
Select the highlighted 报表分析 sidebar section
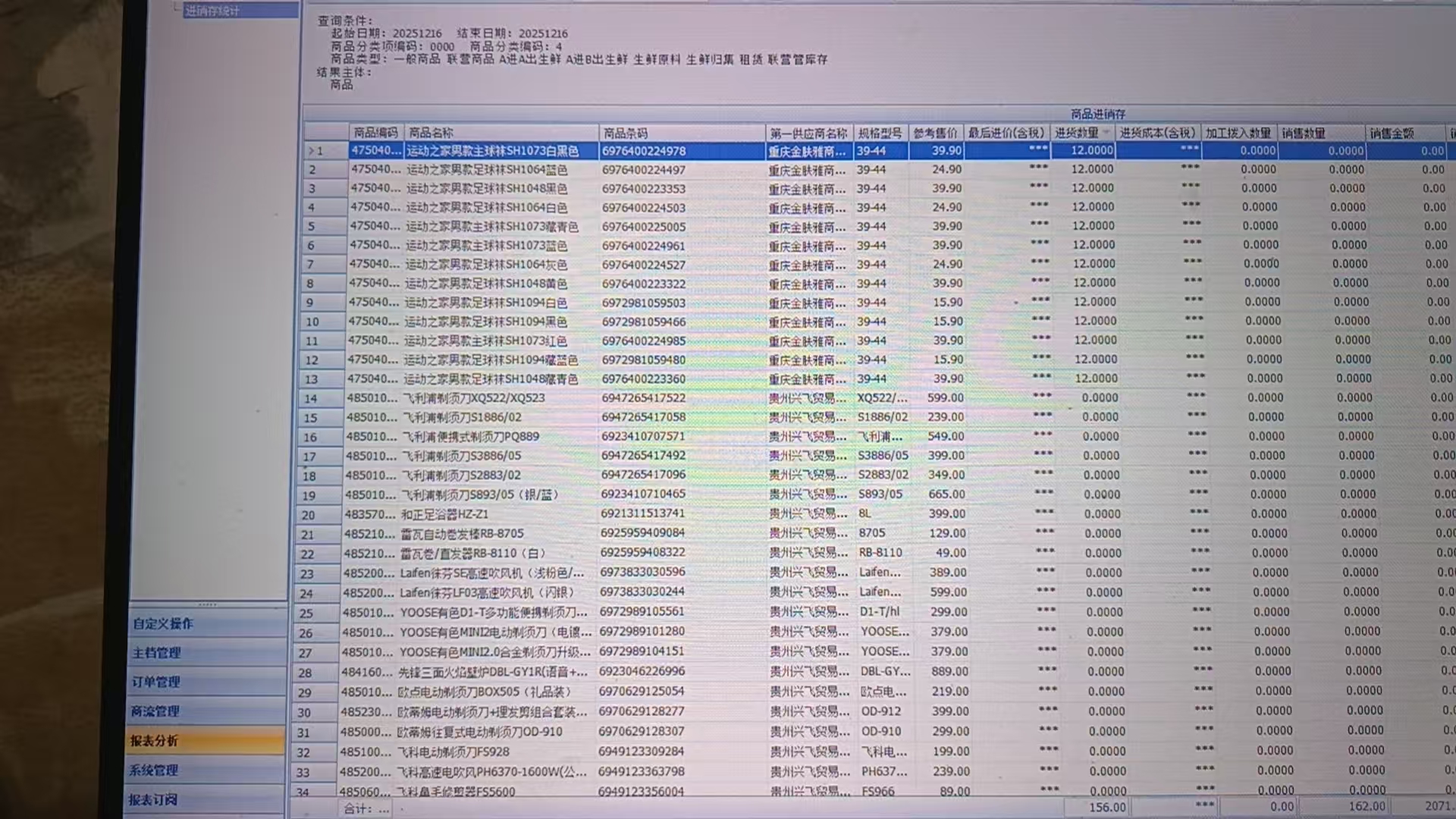click(x=154, y=741)
